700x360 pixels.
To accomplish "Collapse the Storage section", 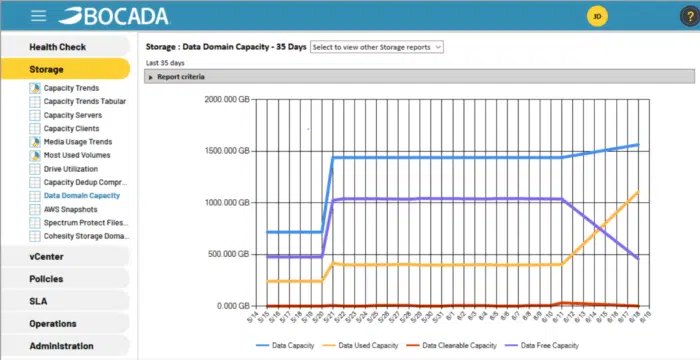I will point(65,69).
